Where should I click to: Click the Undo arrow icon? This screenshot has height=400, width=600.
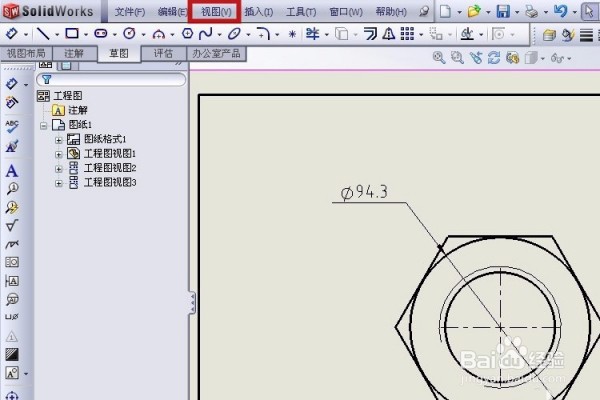pyautogui.click(x=561, y=11)
